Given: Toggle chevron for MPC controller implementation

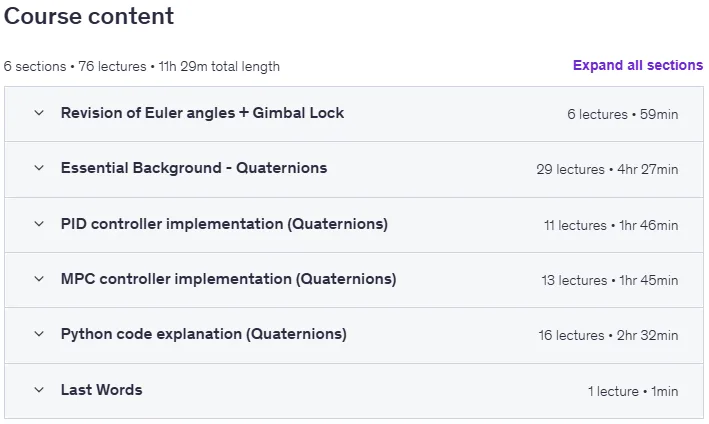Looking at the screenshot, I should click(39, 279).
